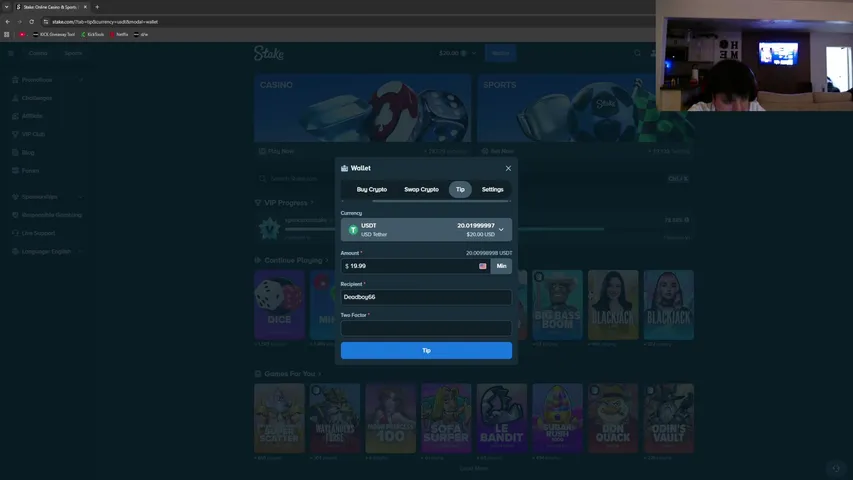
Task: Open the Moon Princess 100 thumbnail
Action: pyautogui.click(x=391, y=419)
